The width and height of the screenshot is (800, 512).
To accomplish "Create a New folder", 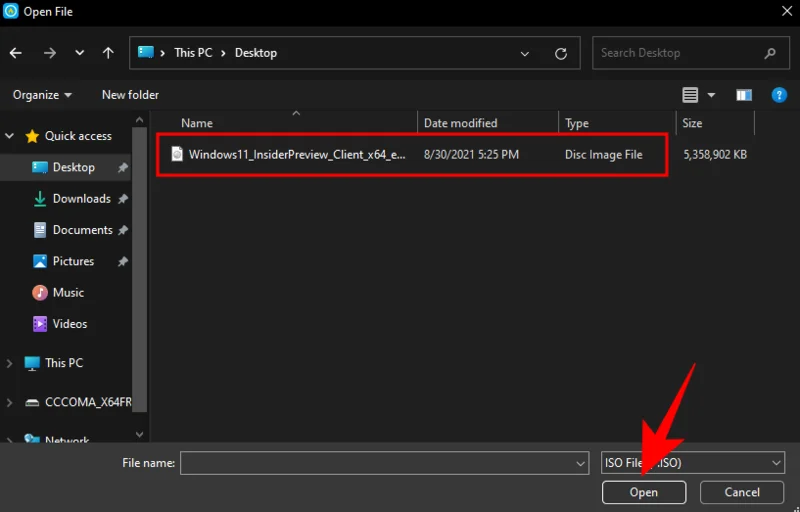I will [130, 95].
